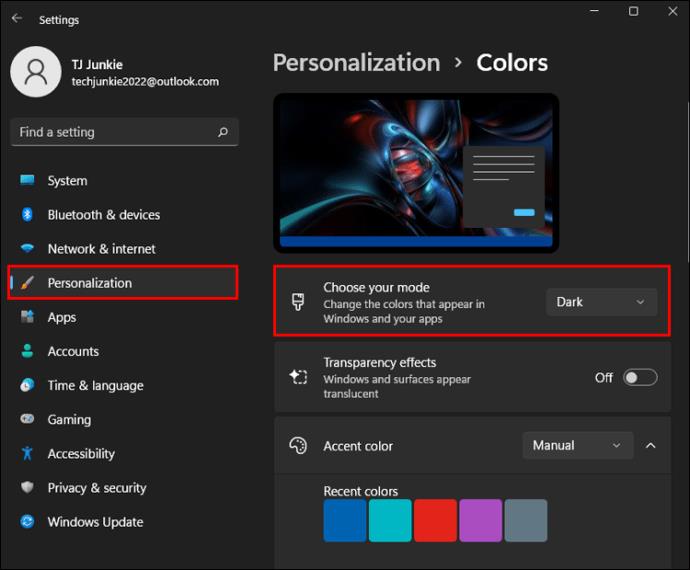Click the techjunkie2022@outlook.com account link
Viewport: 690px width, 570px height.
145,82
